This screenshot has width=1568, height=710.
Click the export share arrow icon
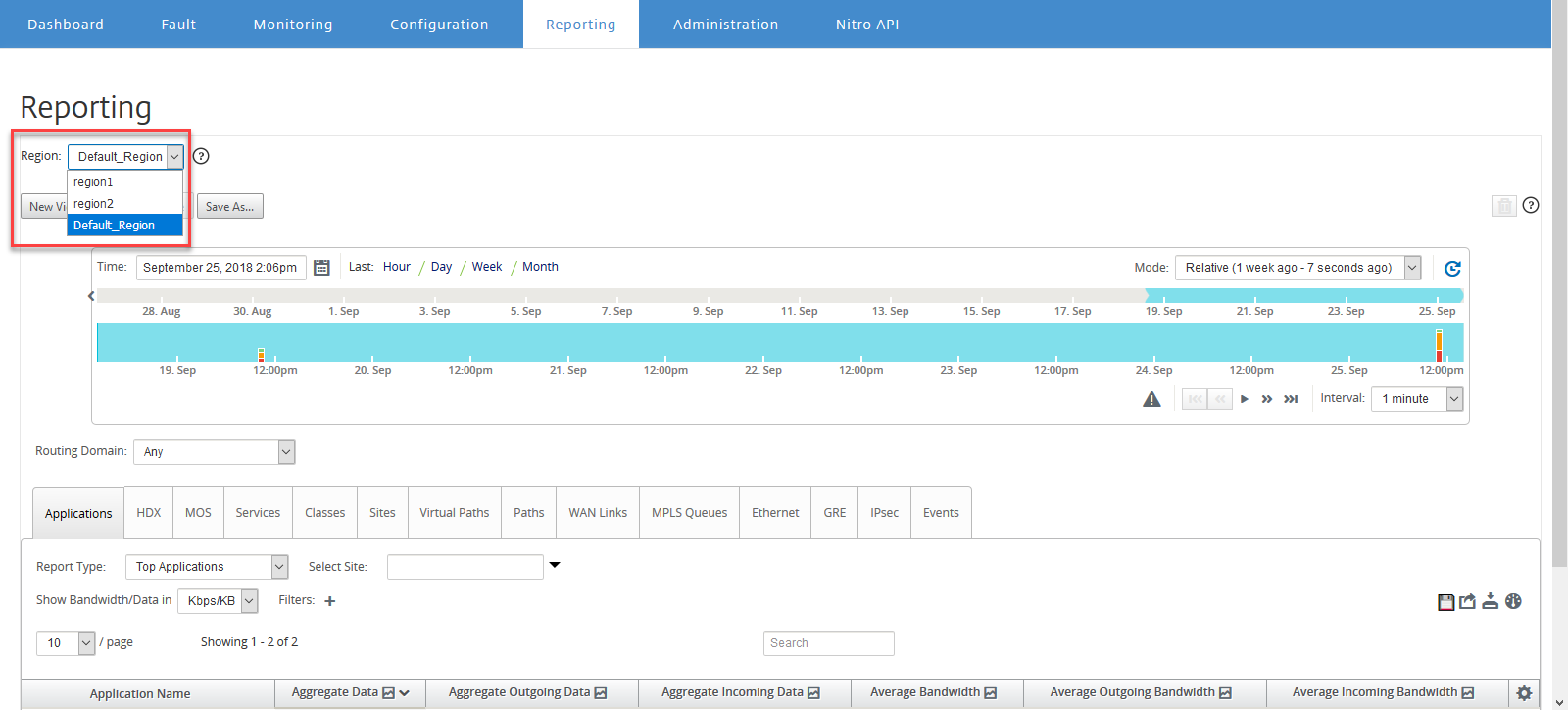click(x=1467, y=602)
